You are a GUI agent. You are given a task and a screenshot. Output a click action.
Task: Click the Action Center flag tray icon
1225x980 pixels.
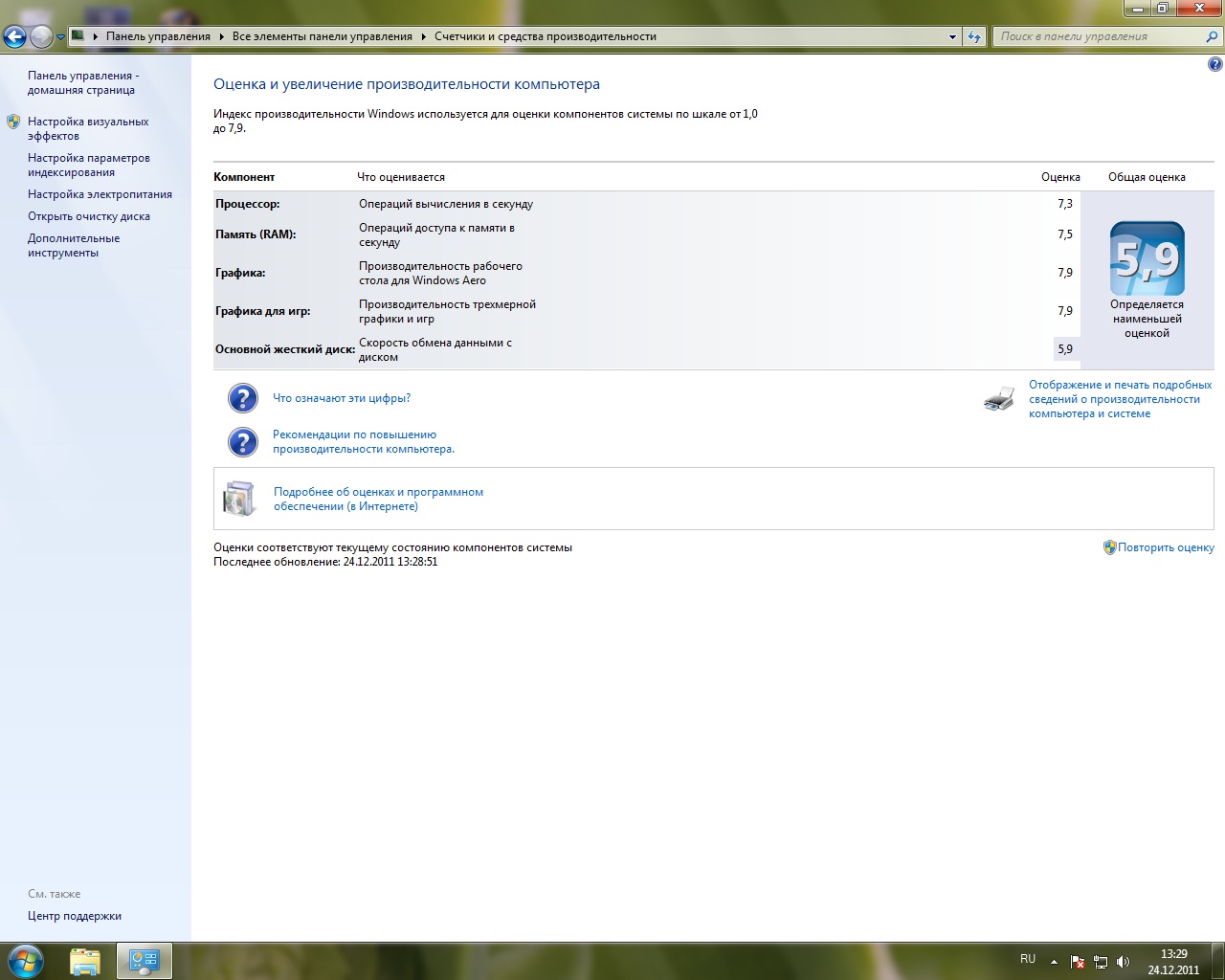tap(1078, 962)
